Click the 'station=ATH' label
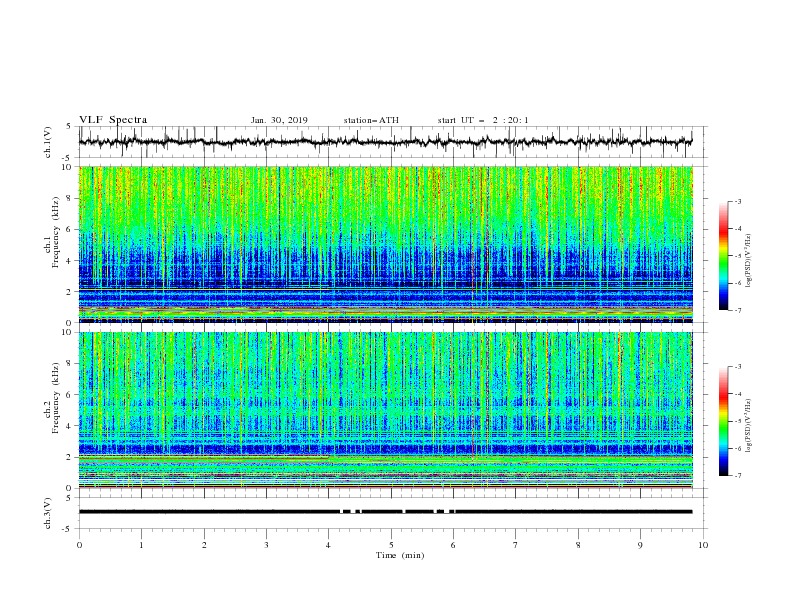 coord(371,120)
